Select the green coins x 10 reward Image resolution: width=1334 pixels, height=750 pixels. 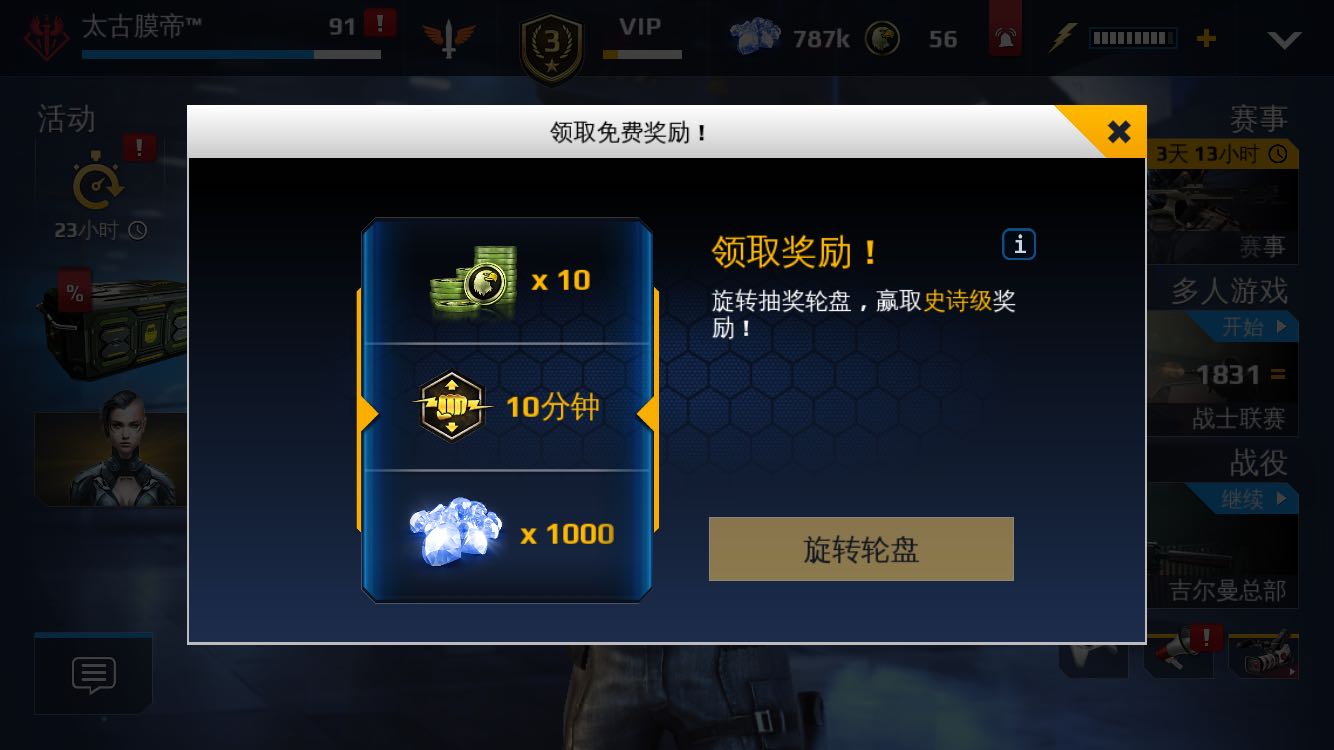(x=508, y=281)
